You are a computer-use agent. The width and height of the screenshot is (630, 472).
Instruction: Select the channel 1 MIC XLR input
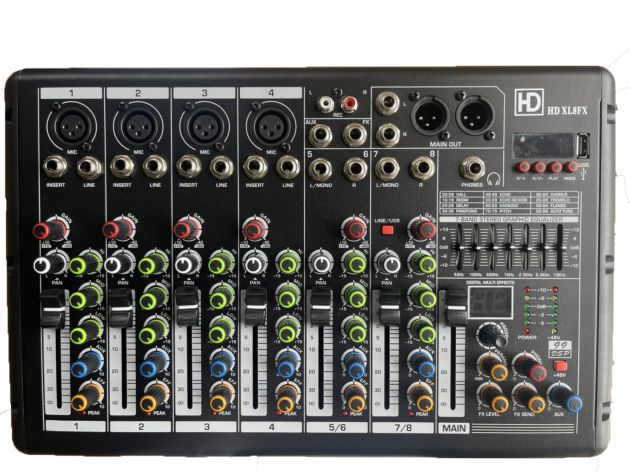pyautogui.click(x=72, y=126)
